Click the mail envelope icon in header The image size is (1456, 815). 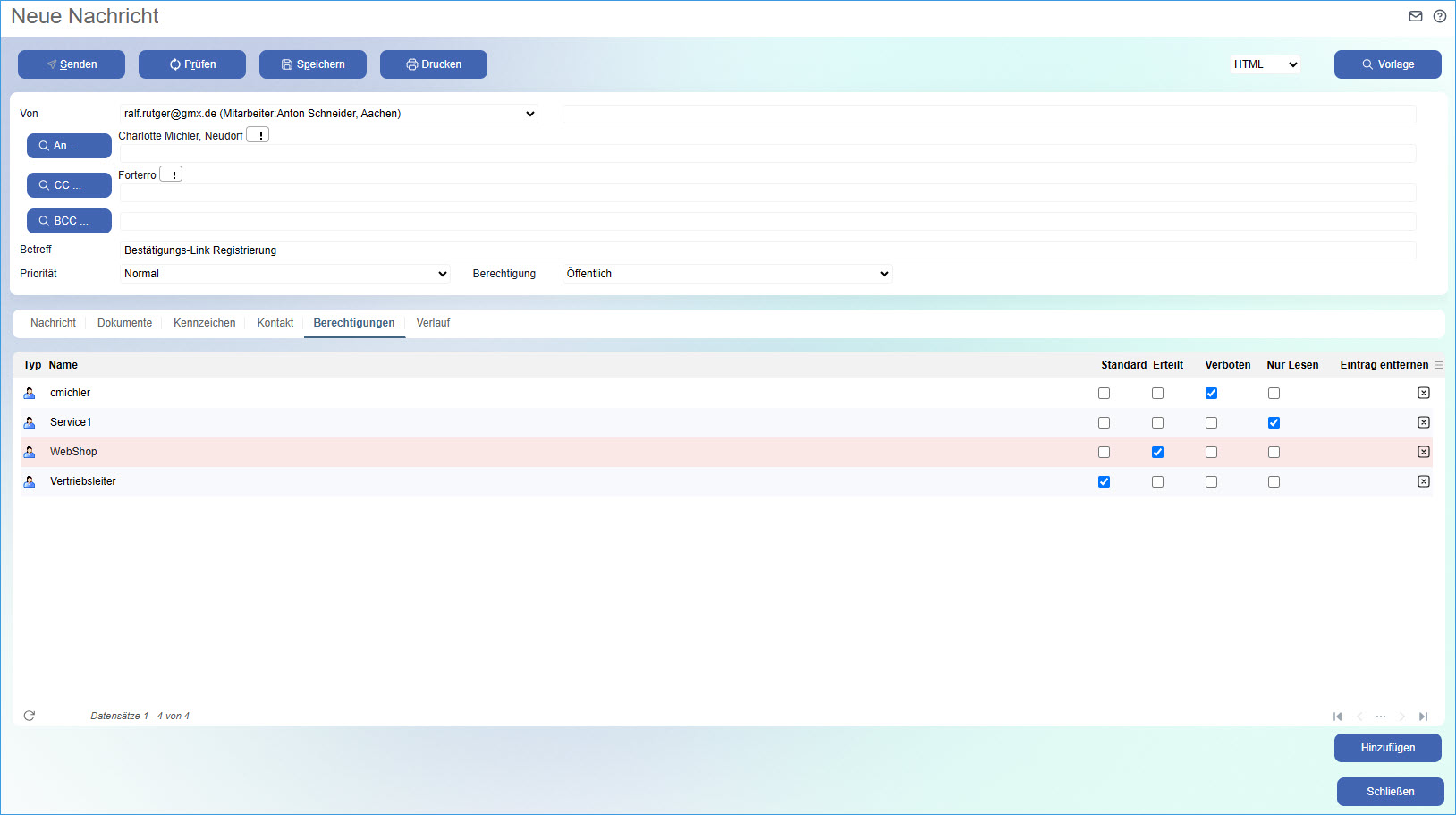pos(1416,16)
